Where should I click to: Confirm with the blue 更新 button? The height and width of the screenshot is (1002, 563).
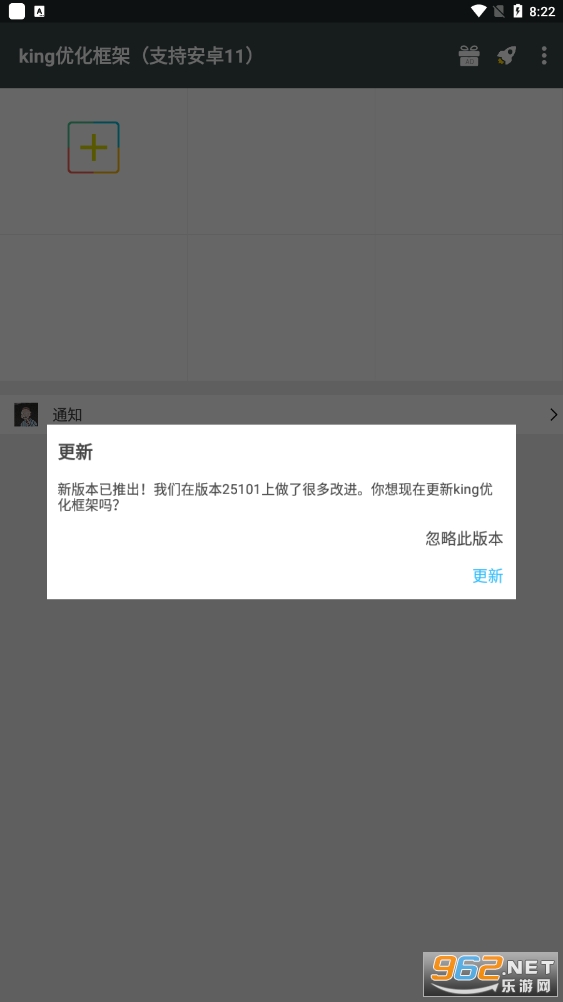pos(488,576)
